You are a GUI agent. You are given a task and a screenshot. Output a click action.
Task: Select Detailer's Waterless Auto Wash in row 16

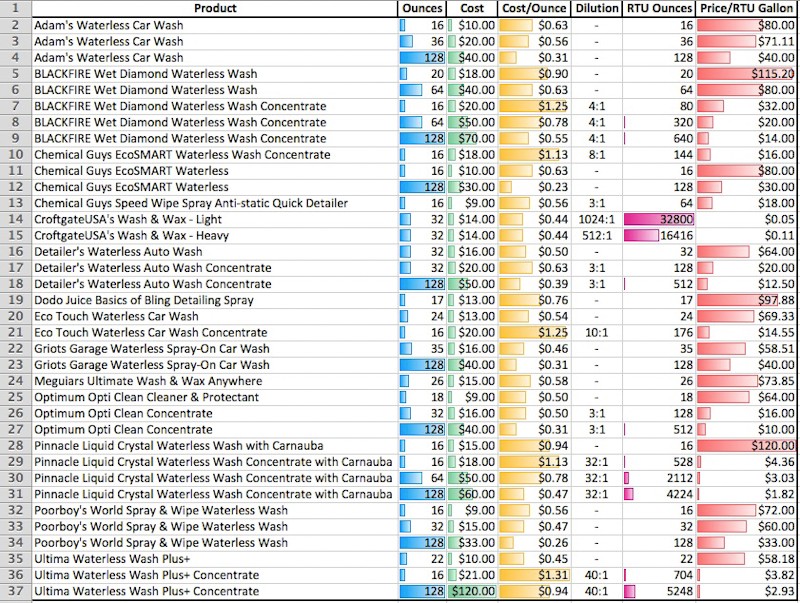click(215, 252)
